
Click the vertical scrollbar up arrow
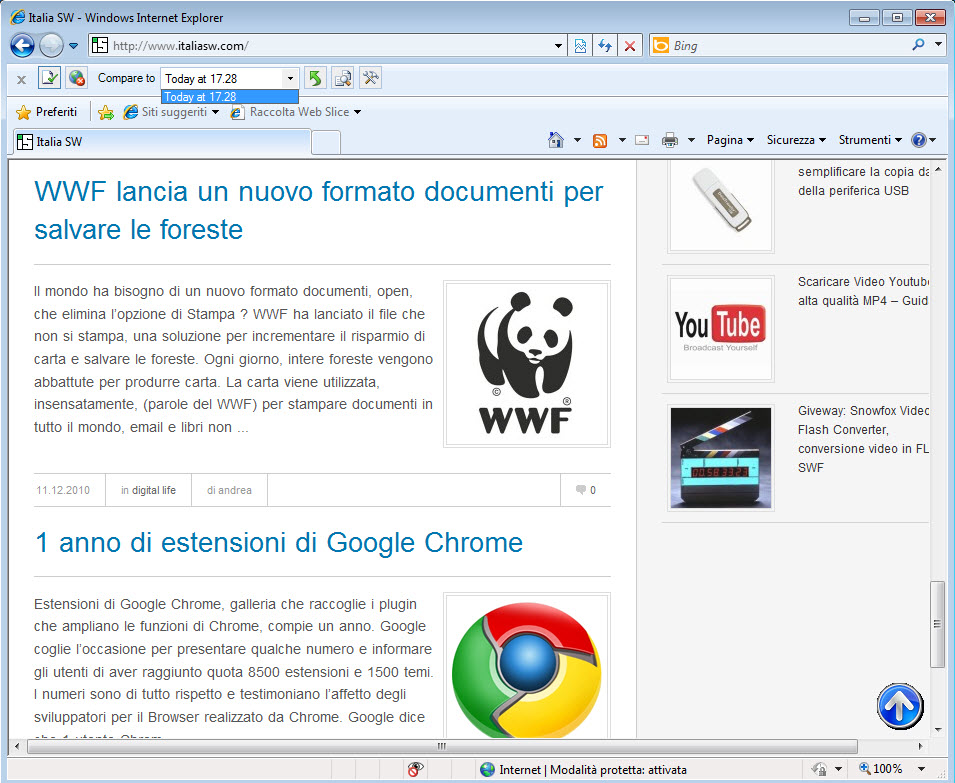pyautogui.click(x=937, y=167)
